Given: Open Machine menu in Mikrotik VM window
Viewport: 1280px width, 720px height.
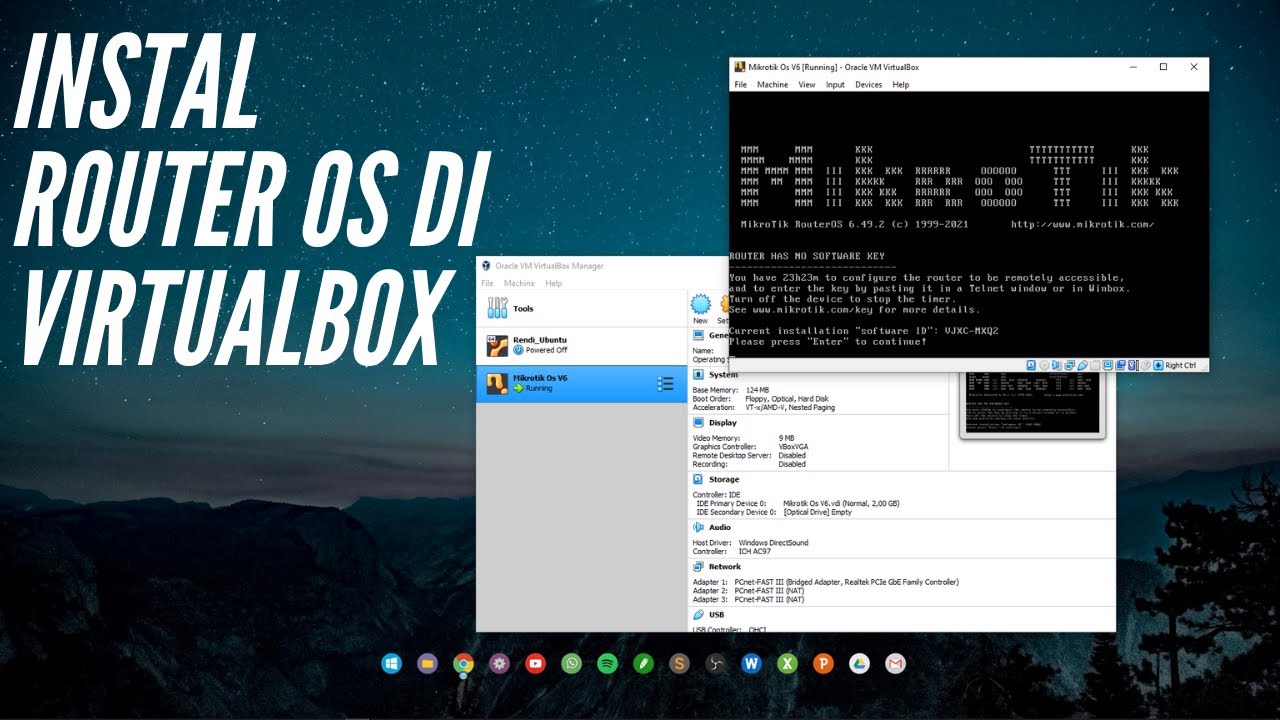Looking at the screenshot, I should tap(772, 85).
